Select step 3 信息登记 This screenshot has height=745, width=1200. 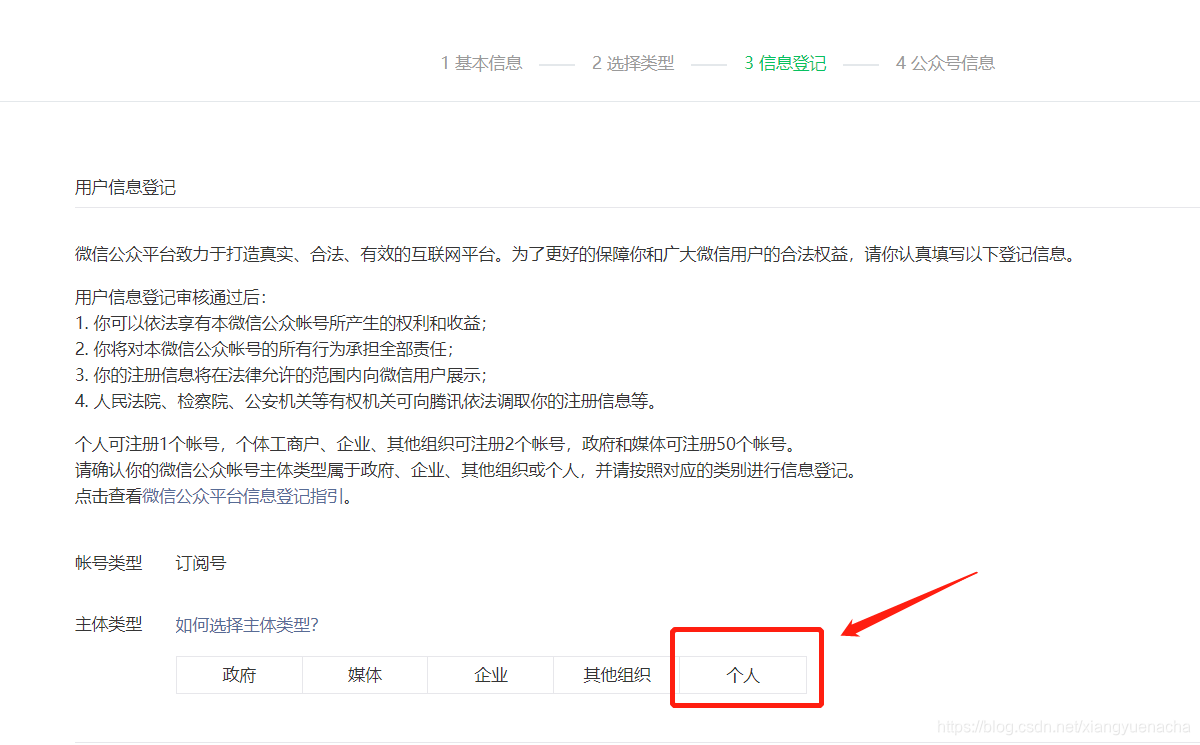tap(785, 63)
